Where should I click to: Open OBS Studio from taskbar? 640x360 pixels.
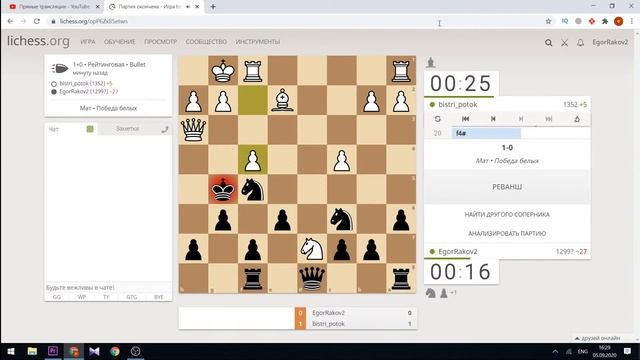click(x=136, y=351)
